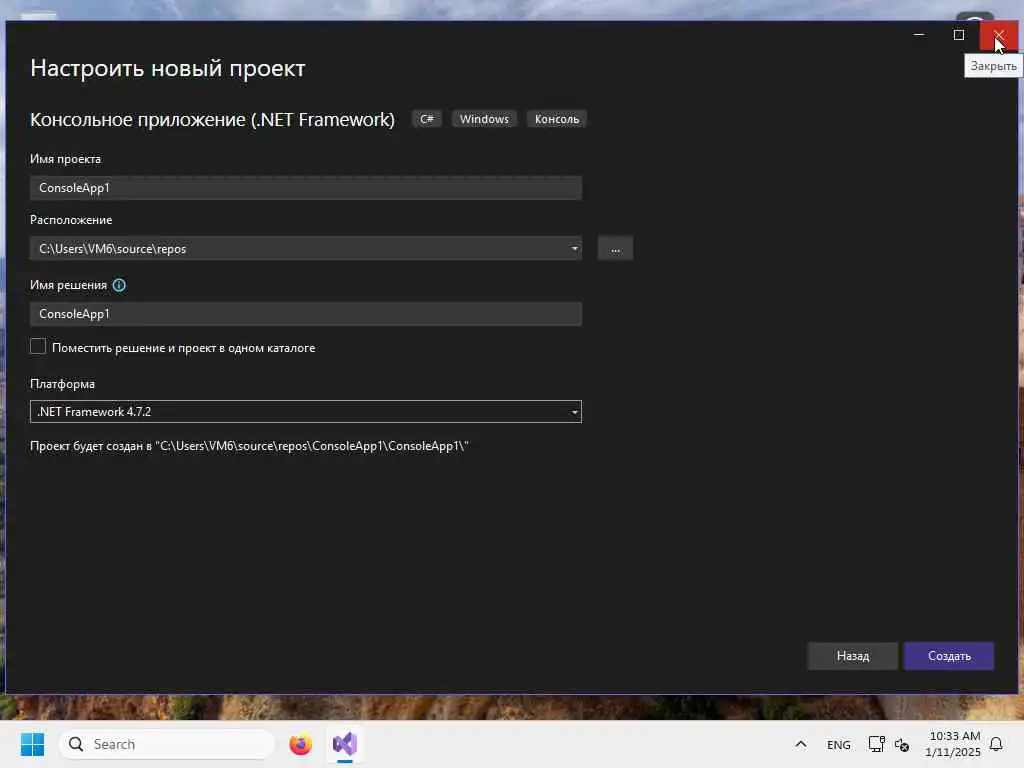Image resolution: width=1024 pixels, height=768 pixels.
Task: Click the taskbar Search box
Action: [167, 744]
